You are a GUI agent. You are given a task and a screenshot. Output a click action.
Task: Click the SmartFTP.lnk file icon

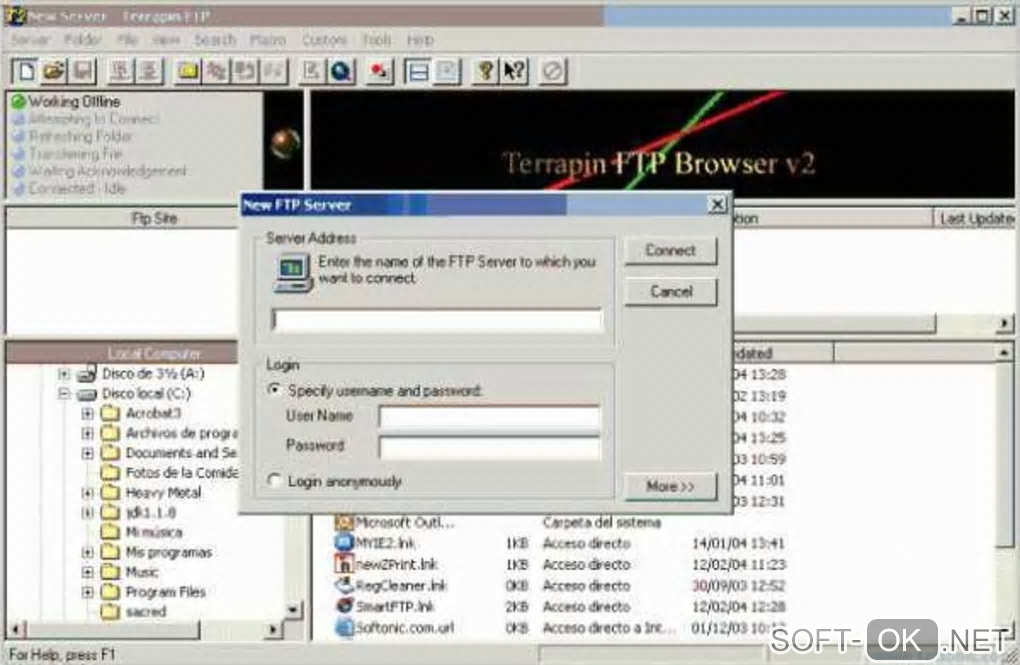[343, 606]
